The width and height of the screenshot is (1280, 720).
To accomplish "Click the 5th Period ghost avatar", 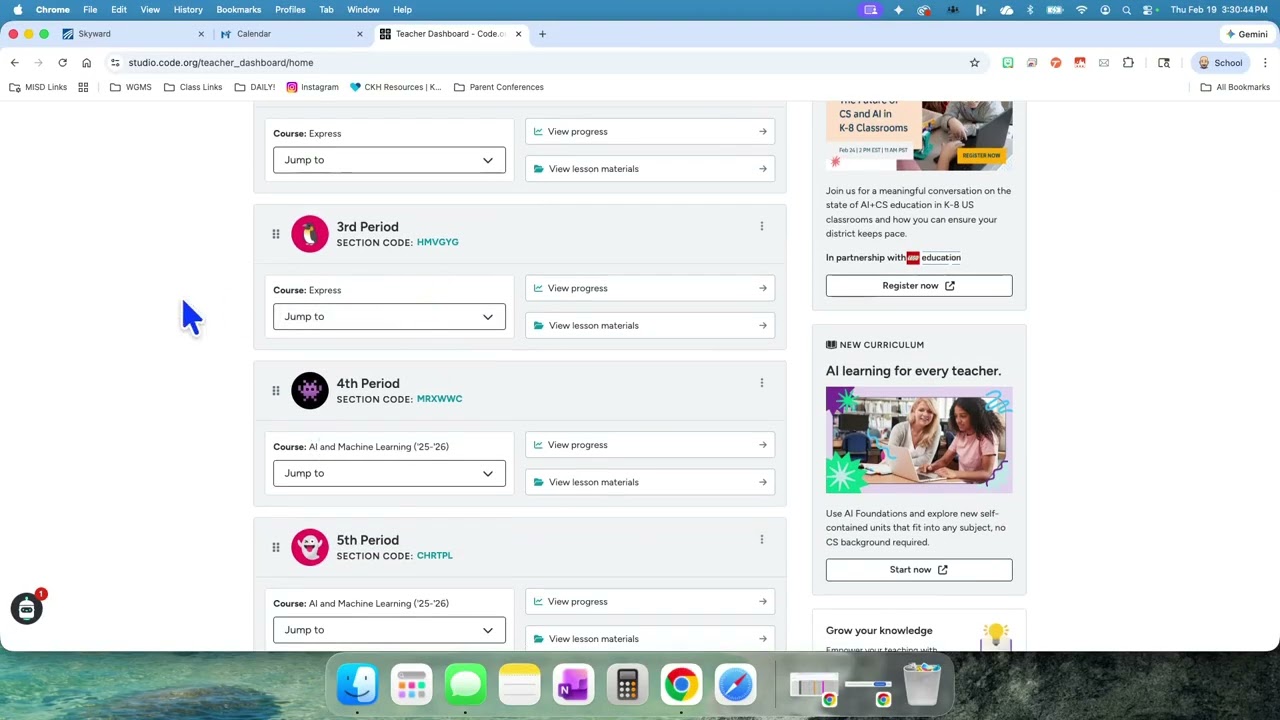I will [310, 547].
